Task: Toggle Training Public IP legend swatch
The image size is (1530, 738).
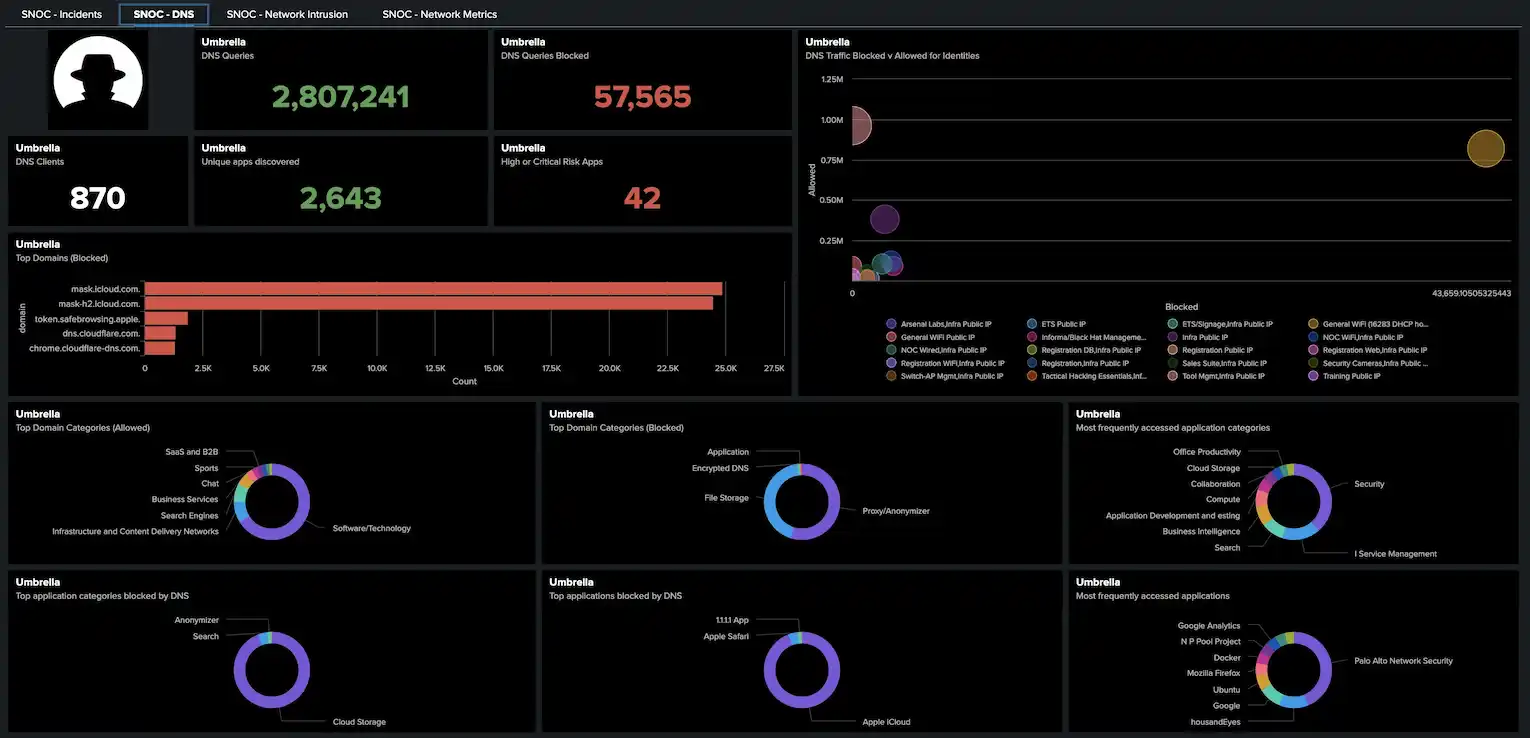Action: (1313, 376)
